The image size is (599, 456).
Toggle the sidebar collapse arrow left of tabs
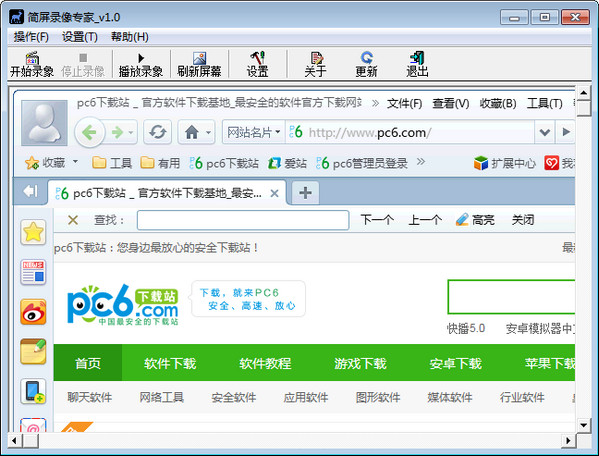(x=30, y=191)
